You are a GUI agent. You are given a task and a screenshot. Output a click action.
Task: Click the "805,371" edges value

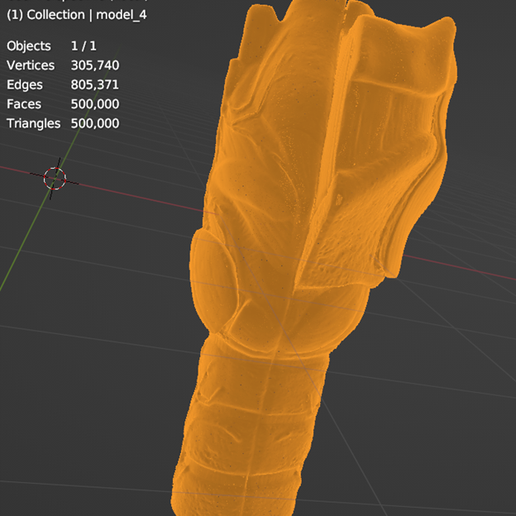[95, 85]
